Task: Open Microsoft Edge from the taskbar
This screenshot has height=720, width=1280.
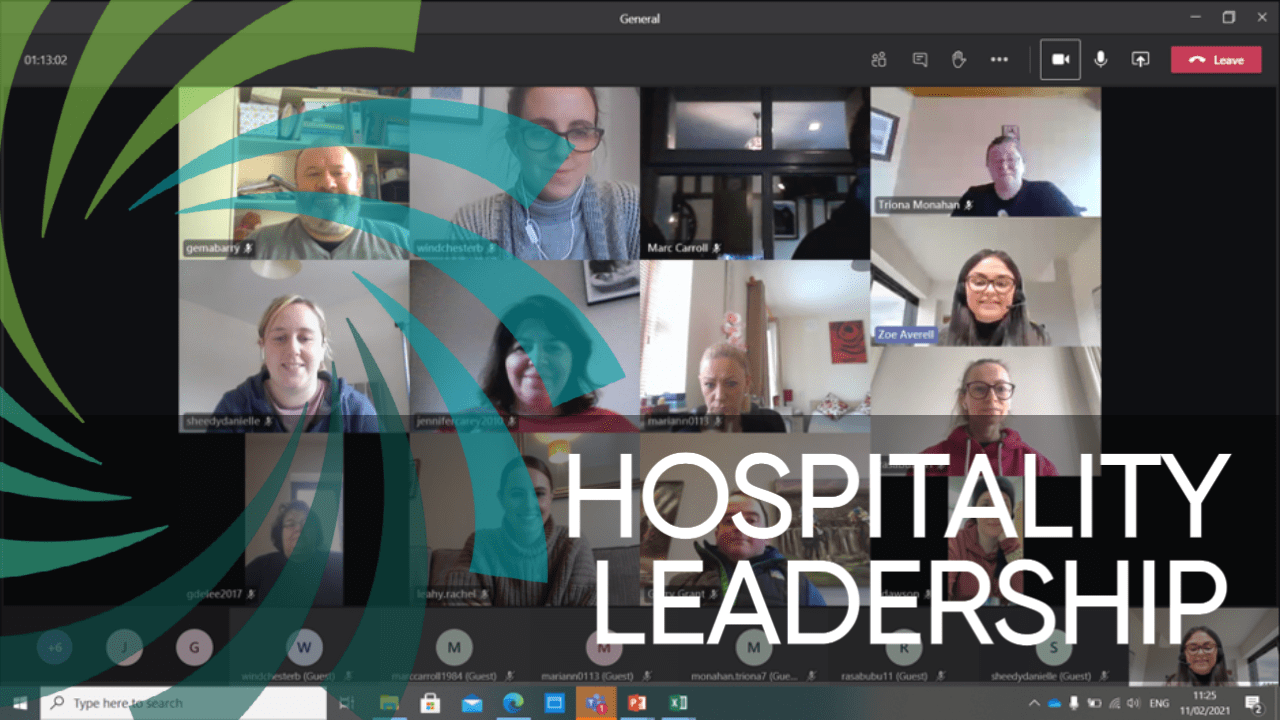Action: click(x=513, y=703)
